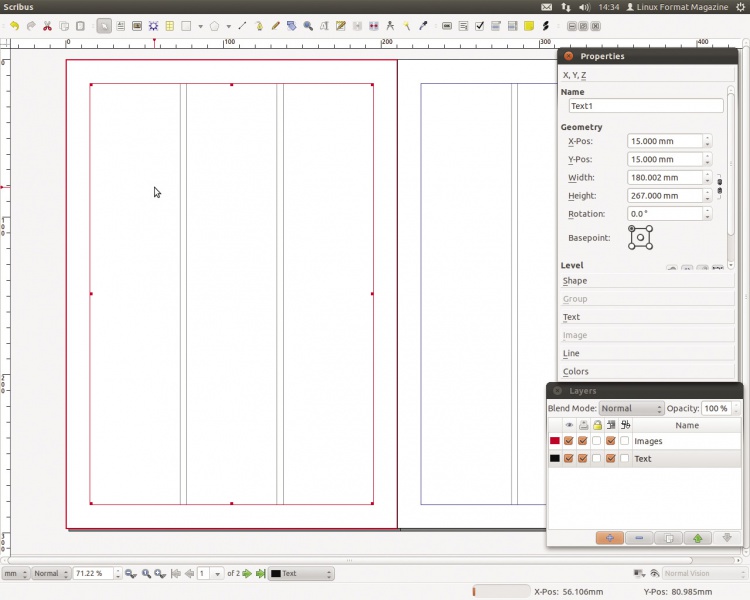Go to the next page green arrow
This screenshot has height=600, width=750.
pyautogui.click(x=247, y=573)
